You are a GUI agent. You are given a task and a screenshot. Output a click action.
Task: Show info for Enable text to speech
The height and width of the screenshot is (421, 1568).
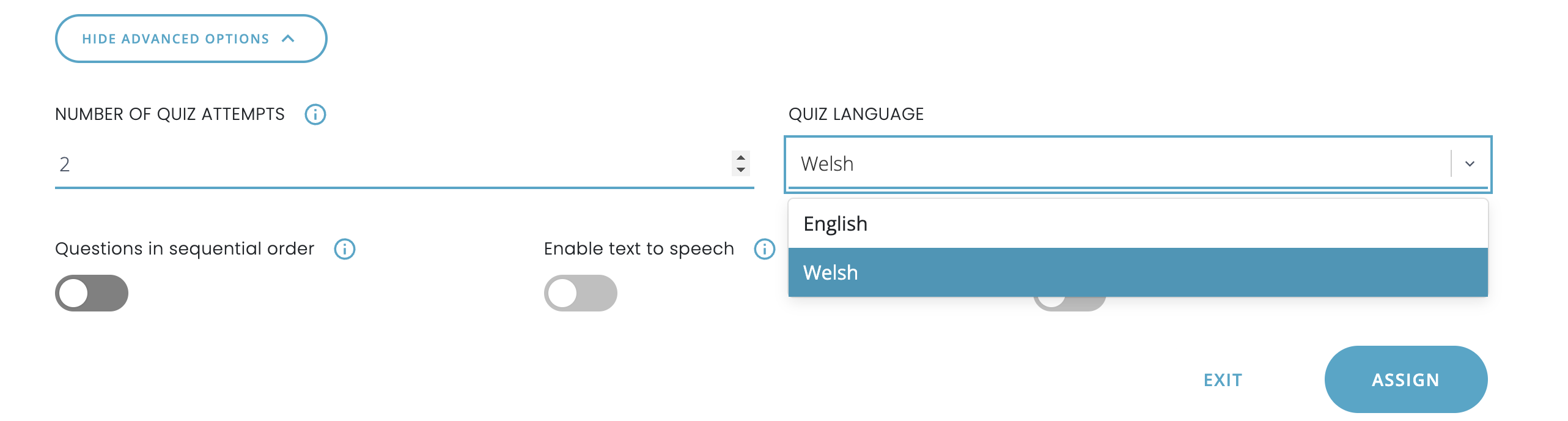(764, 249)
